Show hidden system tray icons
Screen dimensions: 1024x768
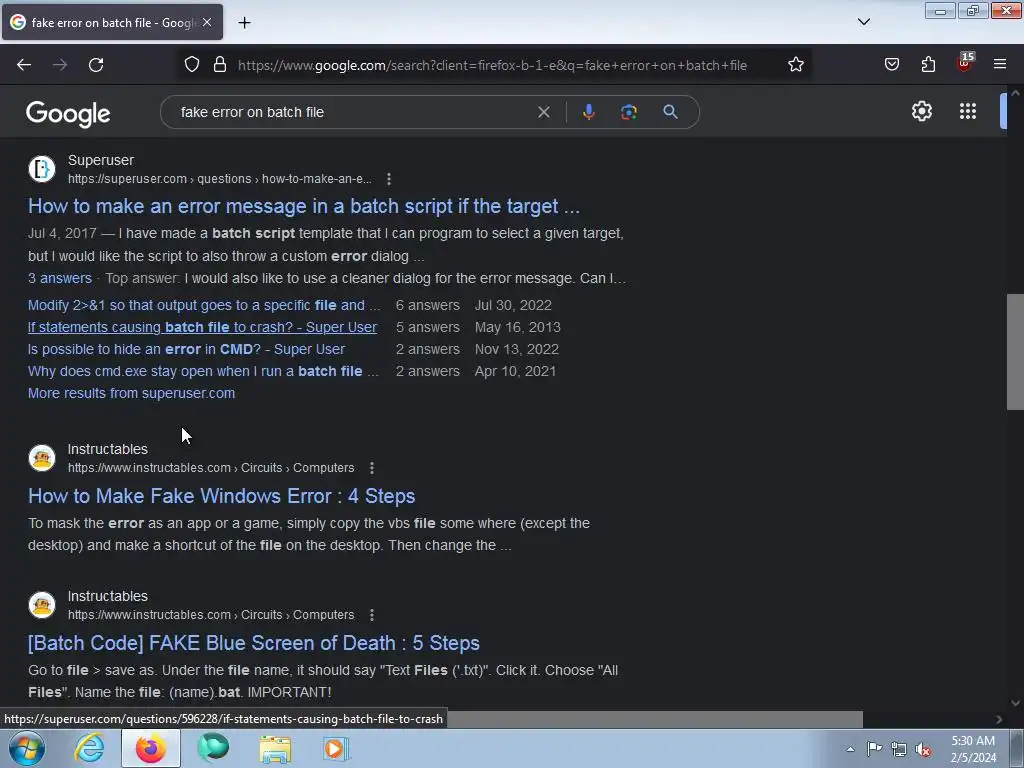click(850, 749)
